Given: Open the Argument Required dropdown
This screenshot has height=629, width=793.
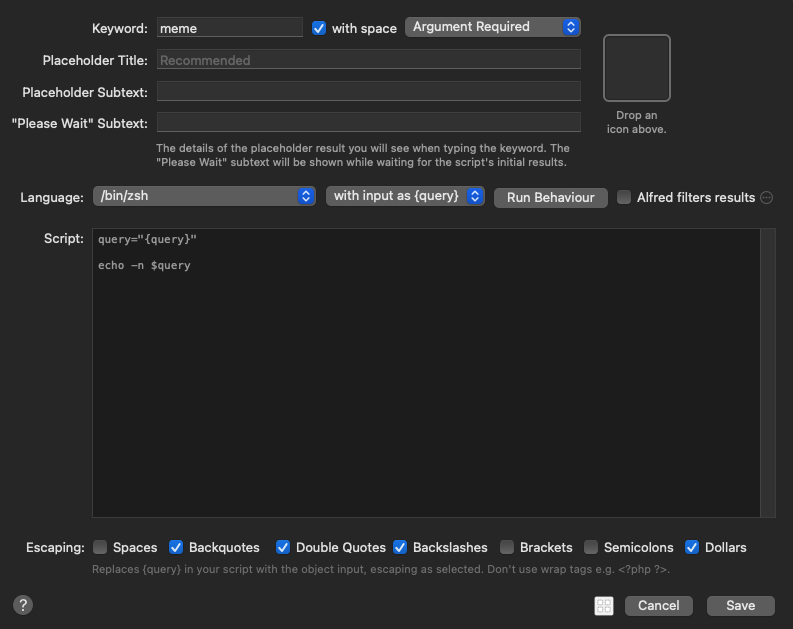Looking at the screenshot, I should (493, 27).
